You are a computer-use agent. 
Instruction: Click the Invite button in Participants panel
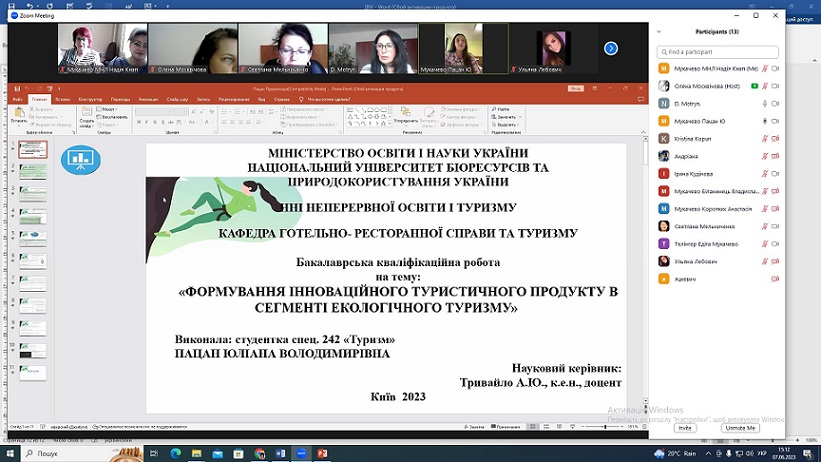(685, 428)
